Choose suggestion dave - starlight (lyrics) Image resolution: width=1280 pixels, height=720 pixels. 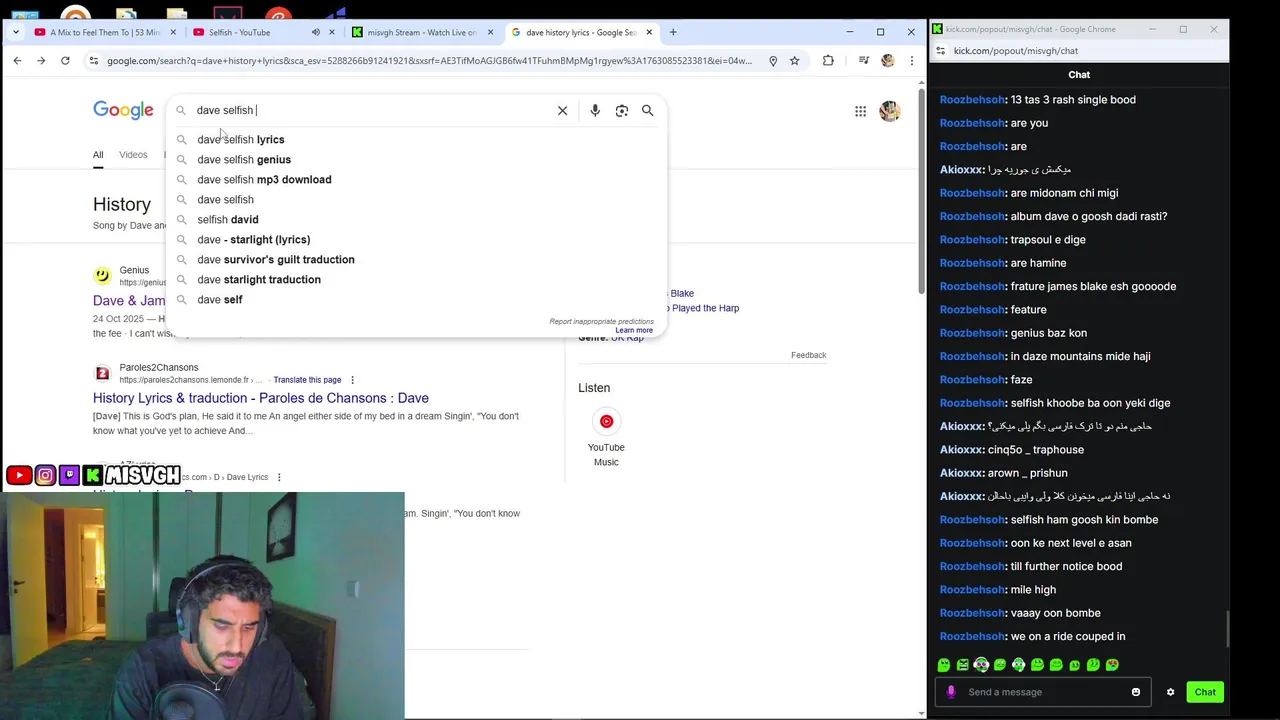click(416, 239)
